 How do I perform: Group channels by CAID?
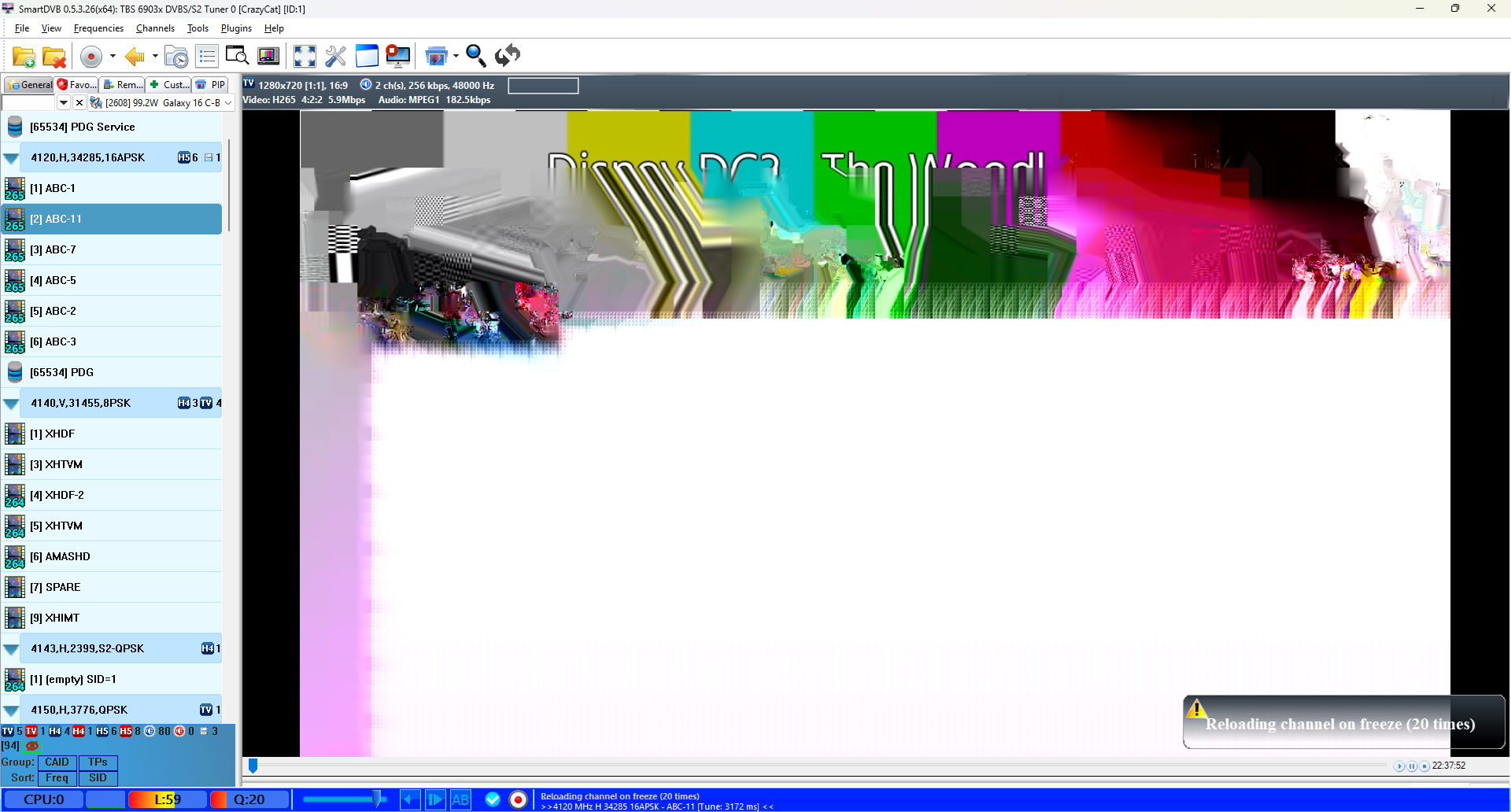tap(57, 762)
